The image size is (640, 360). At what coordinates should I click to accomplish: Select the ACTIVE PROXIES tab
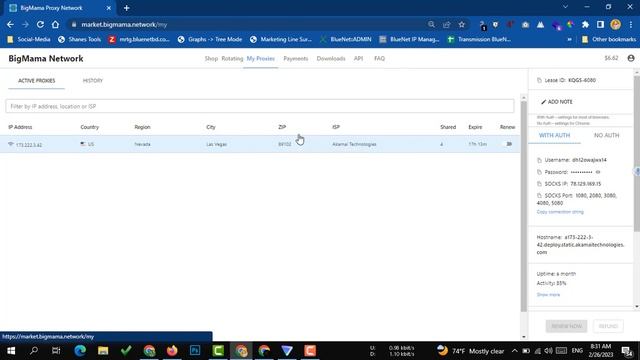pos(36,80)
